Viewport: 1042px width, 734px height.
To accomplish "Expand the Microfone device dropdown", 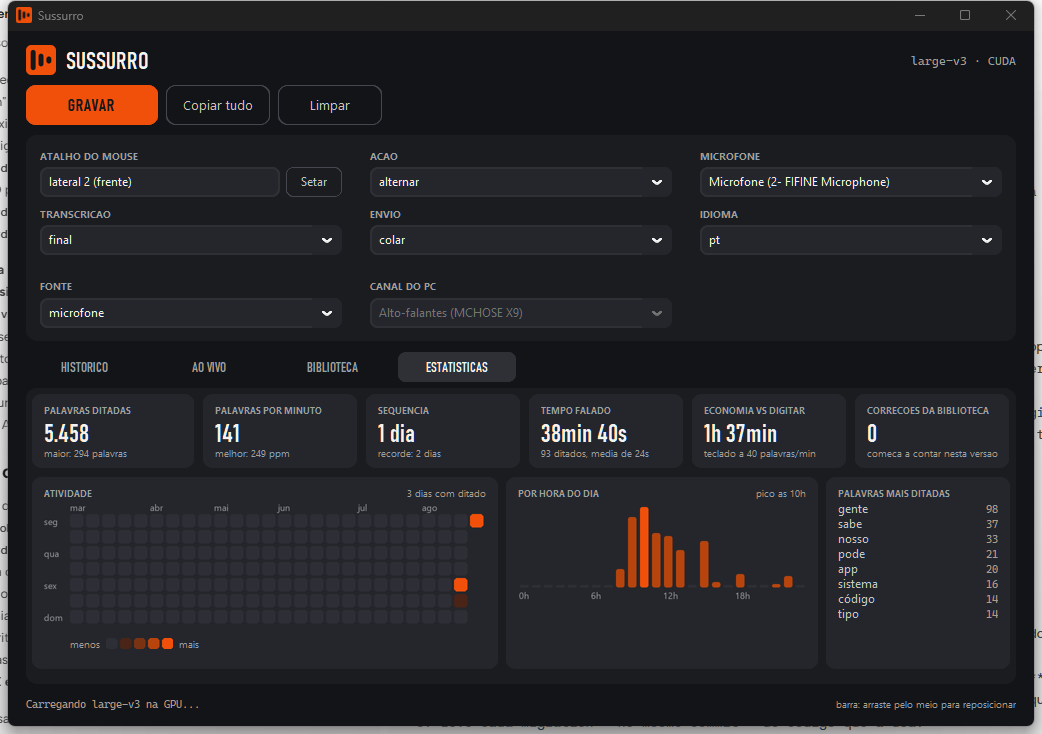I will pyautogui.click(x=851, y=182).
